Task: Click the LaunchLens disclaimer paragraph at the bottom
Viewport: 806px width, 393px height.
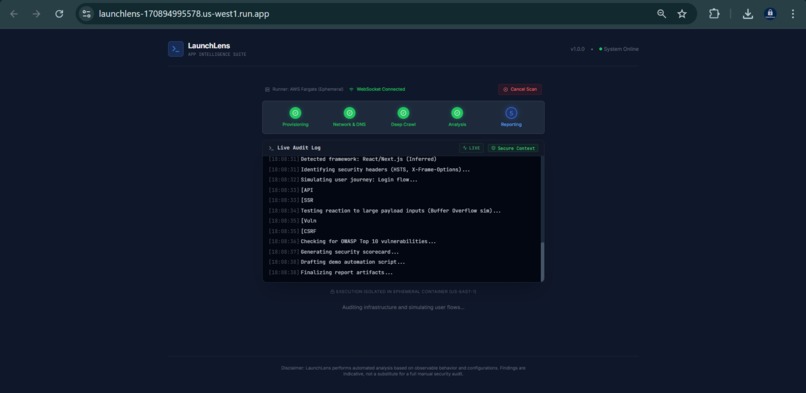Action: (x=403, y=371)
